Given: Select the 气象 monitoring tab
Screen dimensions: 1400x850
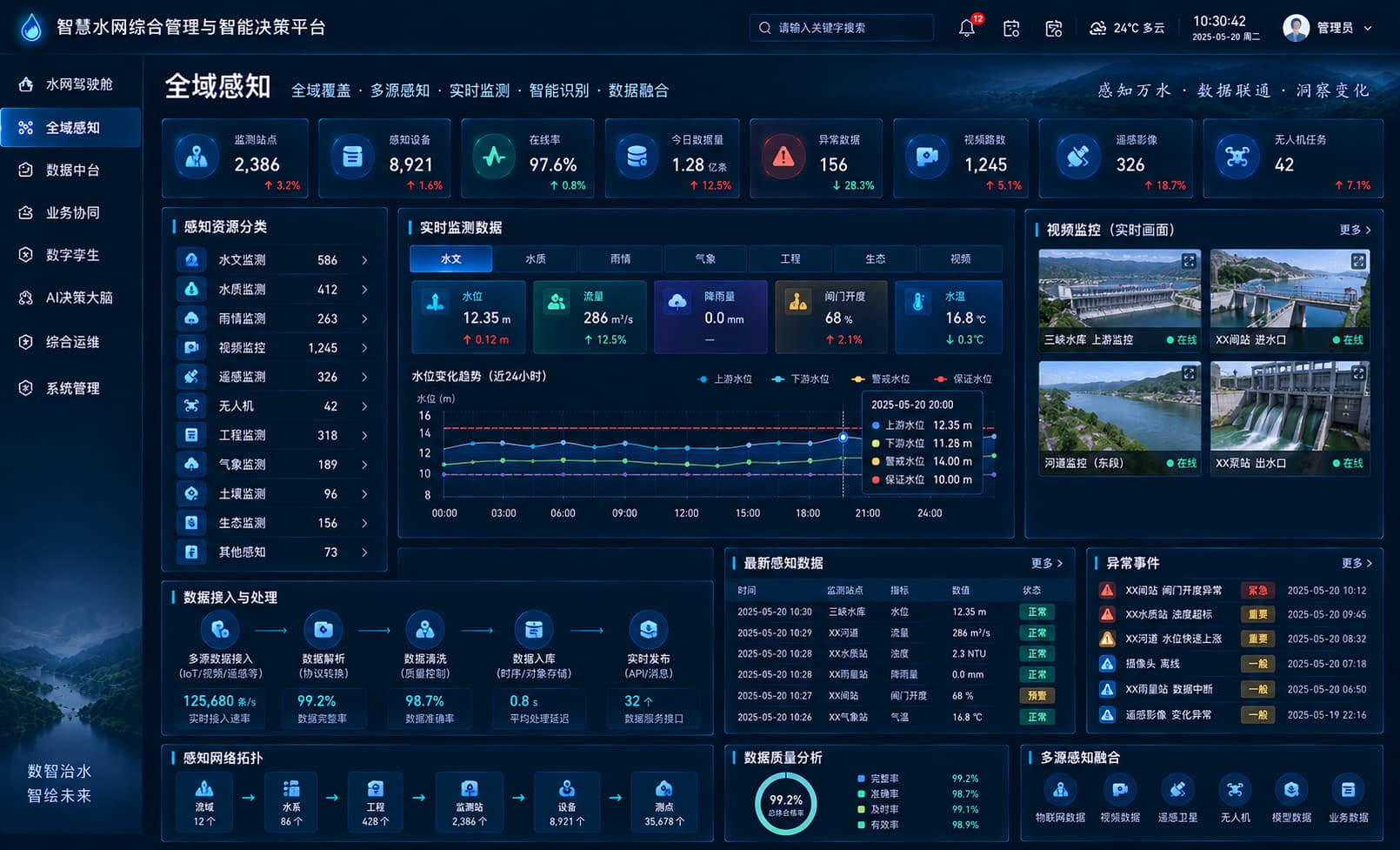Looking at the screenshot, I should [x=705, y=259].
